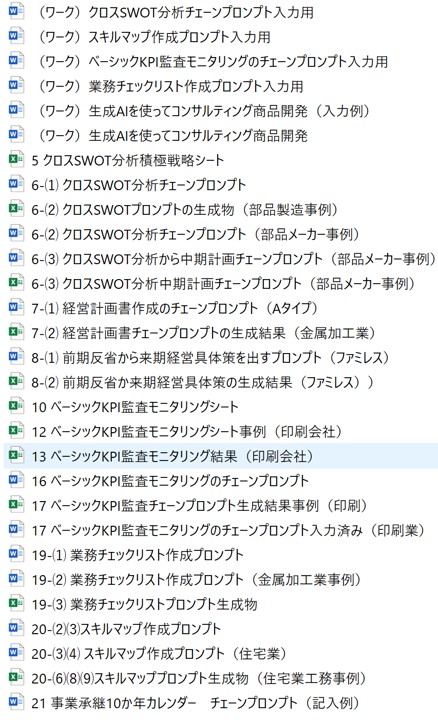Select file name 7-(1) 経営計画書作成のチェーンプロンプト（Aタイプ）
This screenshot has height=720, width=438.
click(x=174, y=308)
